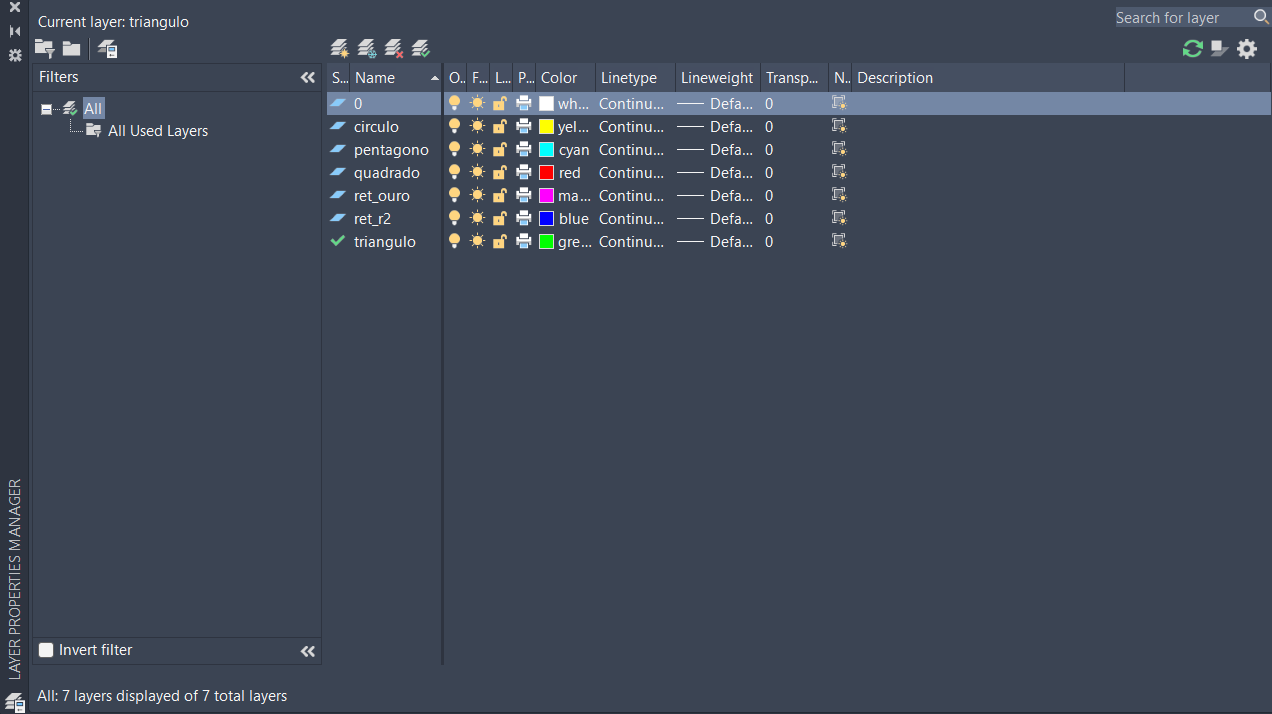
Task: Open the ret_ouro Linetype selector
Action: click(630, 195)
